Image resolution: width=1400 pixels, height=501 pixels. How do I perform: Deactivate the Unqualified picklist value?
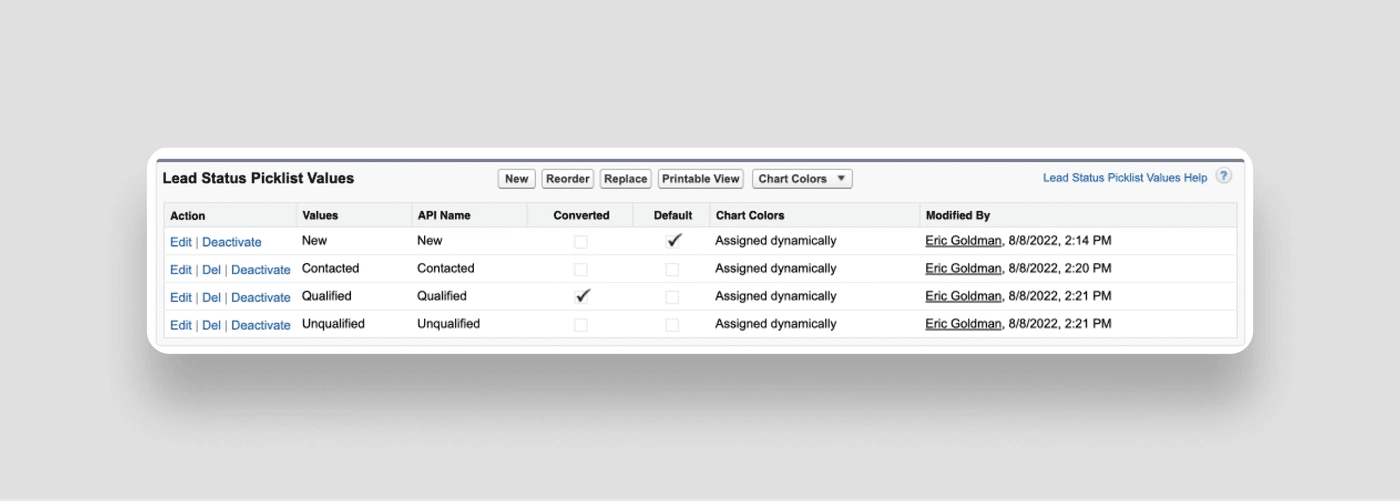(260, 326)
